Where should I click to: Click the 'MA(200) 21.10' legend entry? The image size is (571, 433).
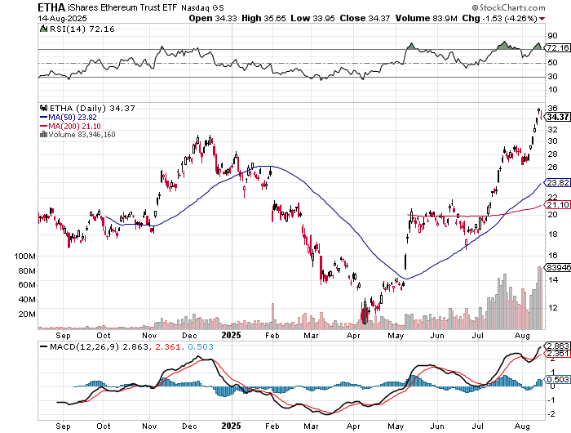click(75, 126)
